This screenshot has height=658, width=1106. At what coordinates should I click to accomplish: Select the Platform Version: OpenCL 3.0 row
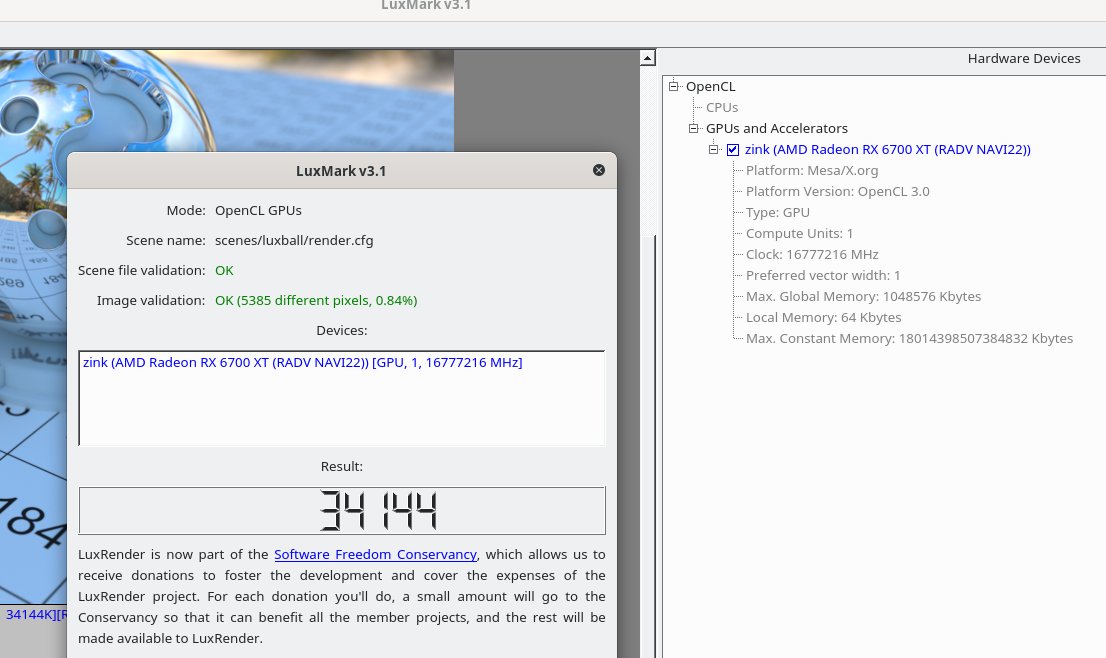point(837,192)
